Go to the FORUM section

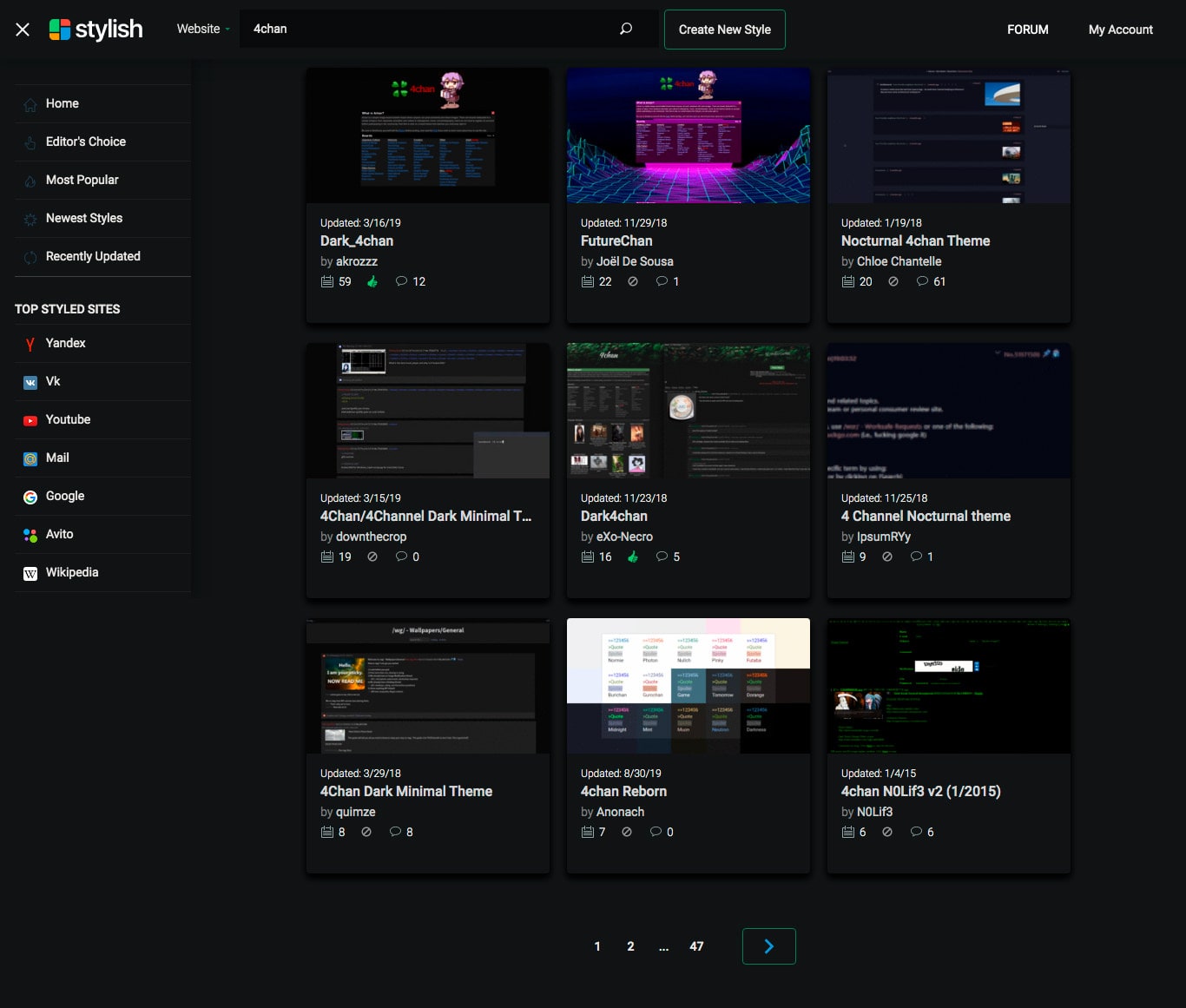point(1027,29)
